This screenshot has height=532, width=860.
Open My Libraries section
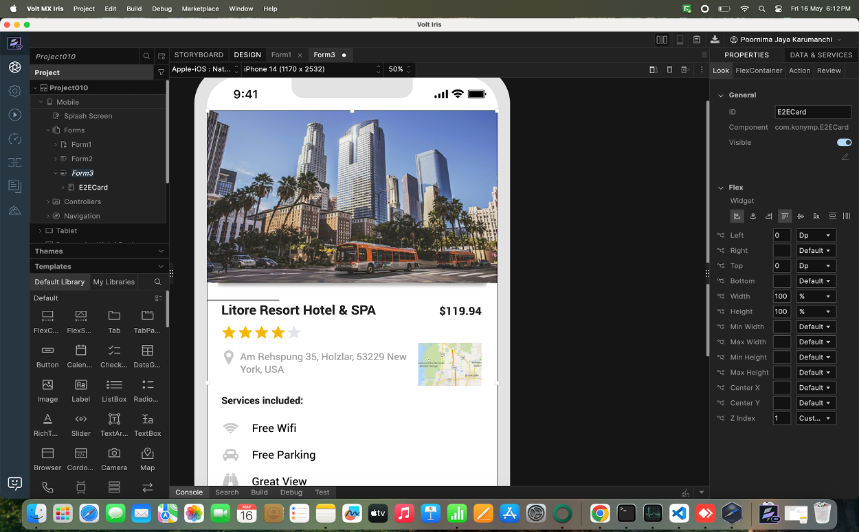click(114, 282)
